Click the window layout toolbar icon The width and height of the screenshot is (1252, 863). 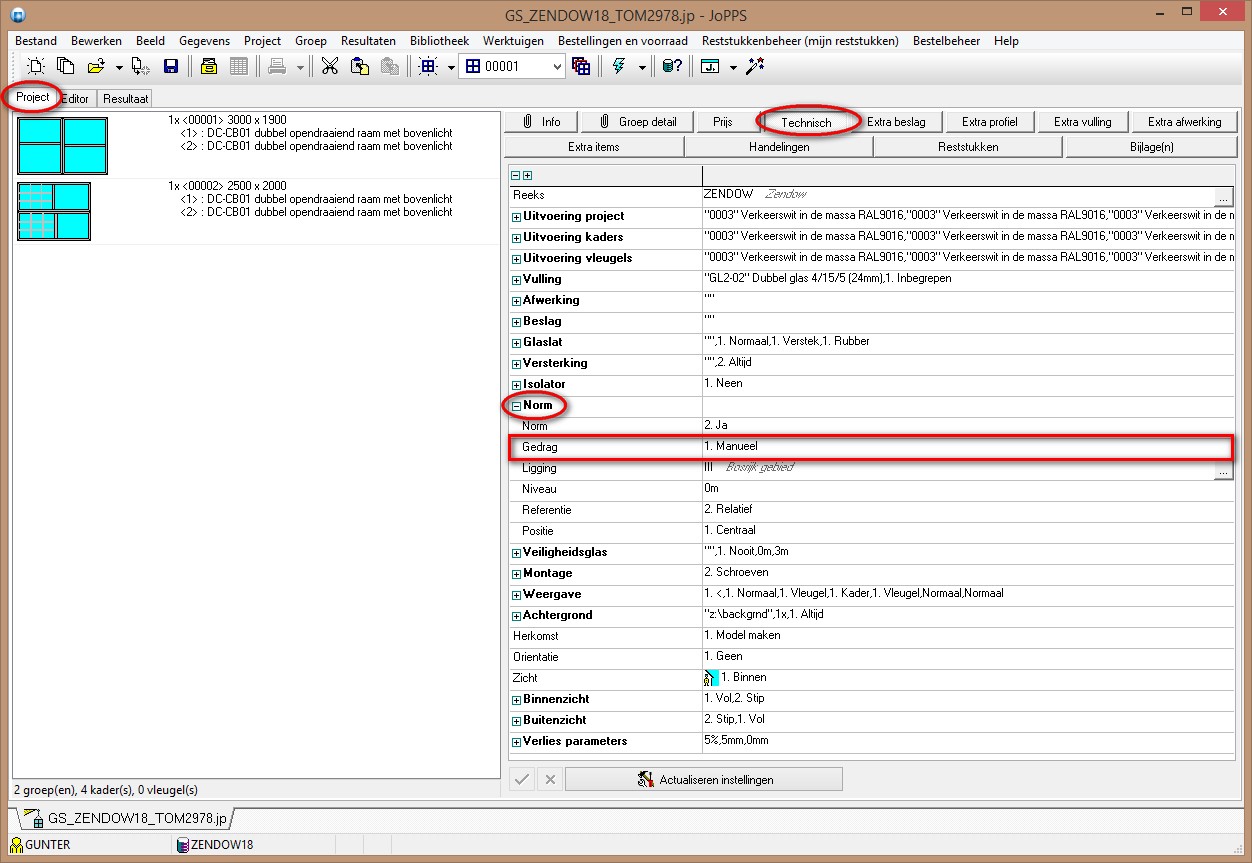[x=710, y=67]
